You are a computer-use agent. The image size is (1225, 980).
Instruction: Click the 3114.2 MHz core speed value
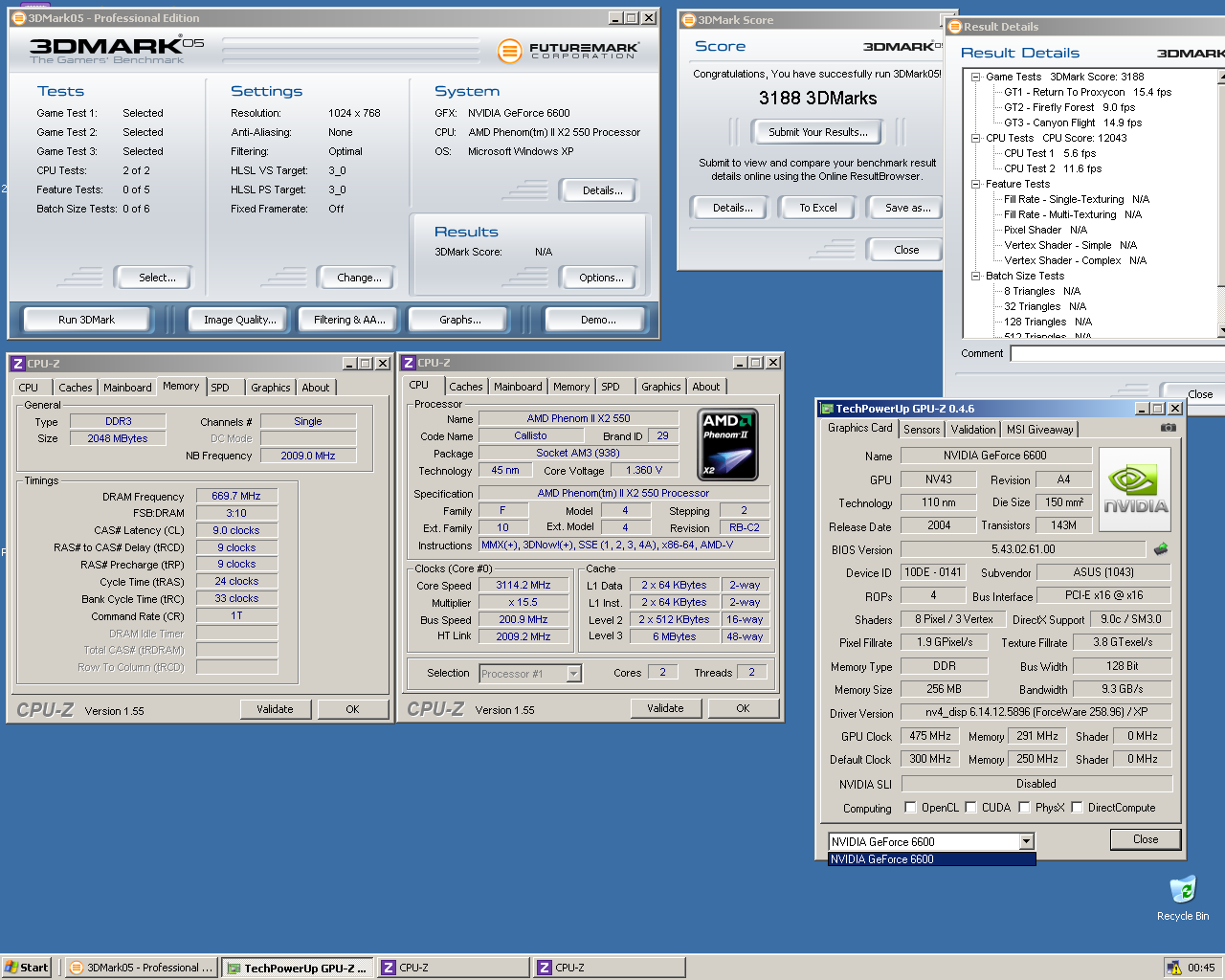click(523, 585)
